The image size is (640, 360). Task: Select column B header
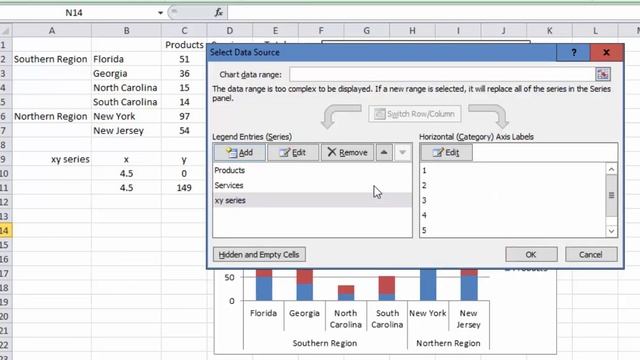[x=127, y=31]
